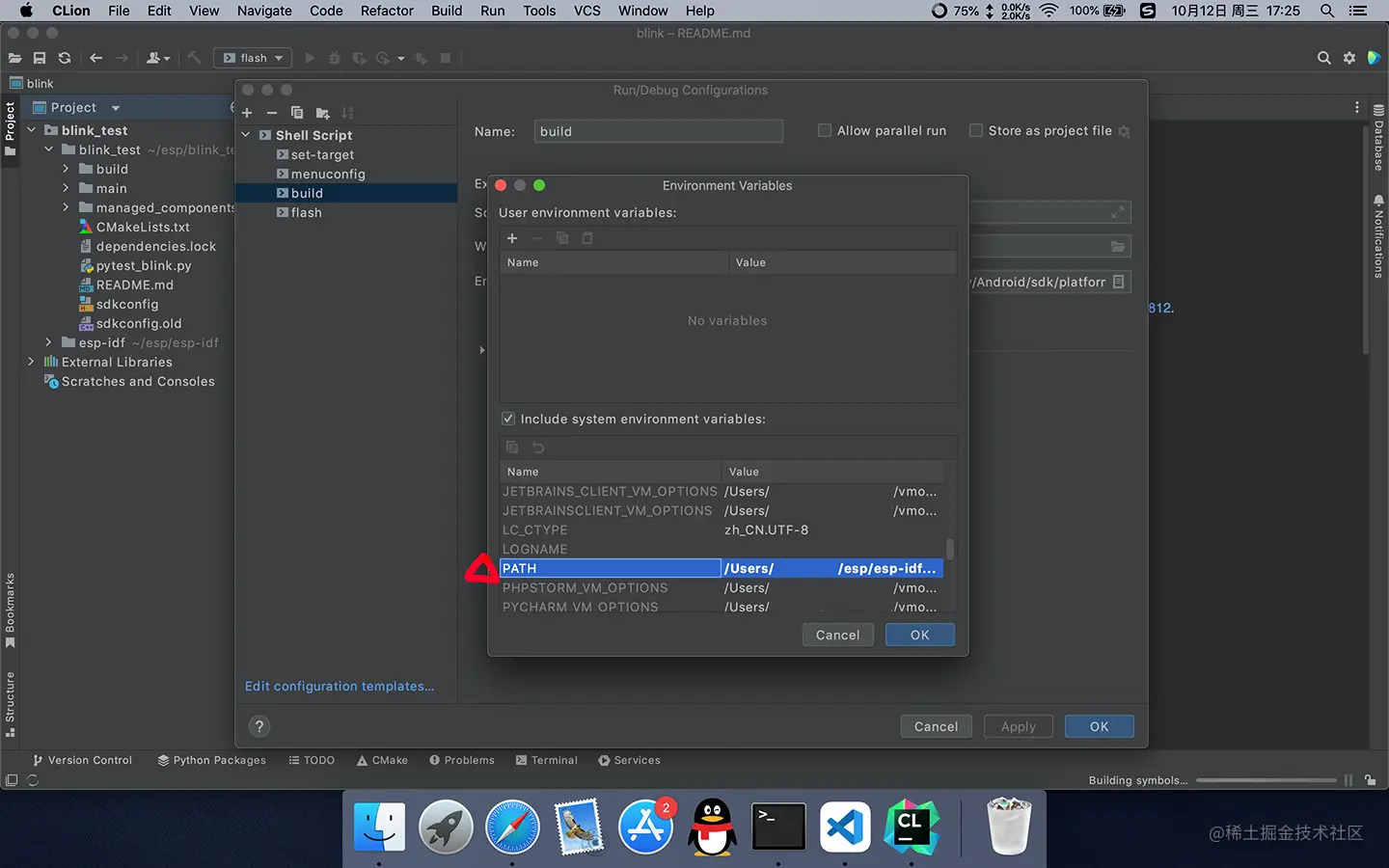Screen dimensions: 1389x868
Task: Select CMakeLists.txt in project tree
Action: tap(143, 227)
